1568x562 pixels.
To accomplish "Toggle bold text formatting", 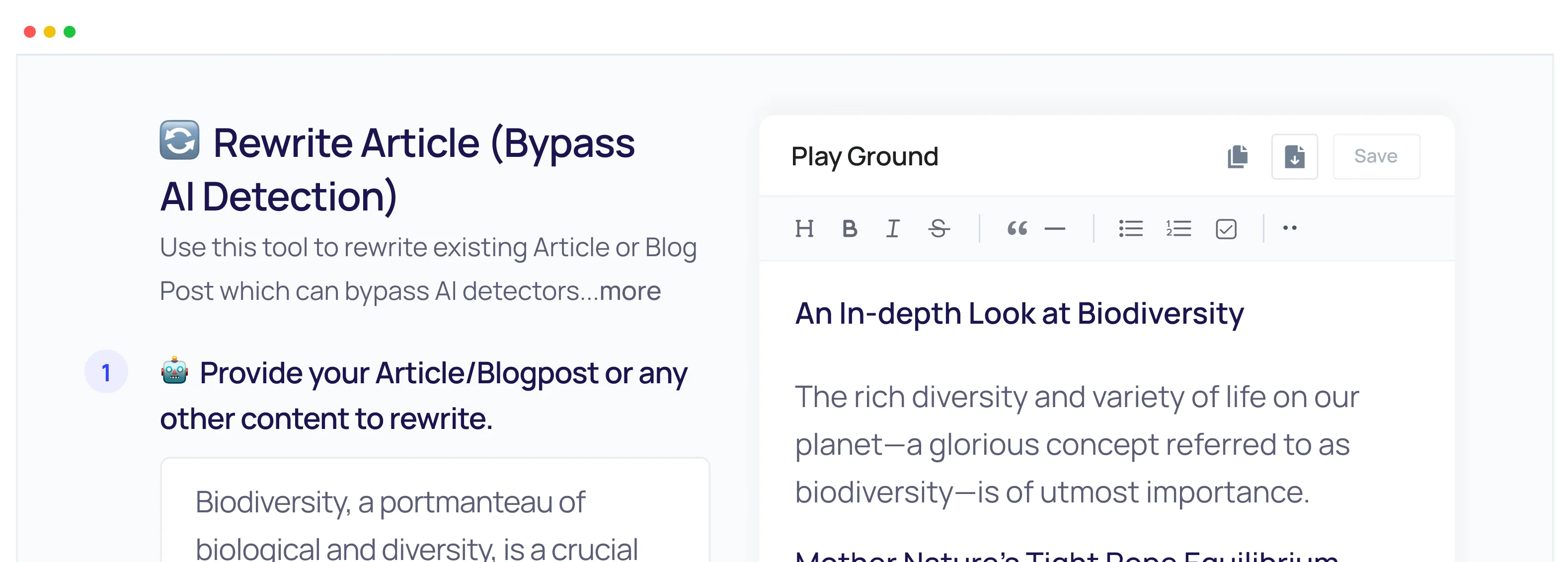I will [x=850, y=229].
